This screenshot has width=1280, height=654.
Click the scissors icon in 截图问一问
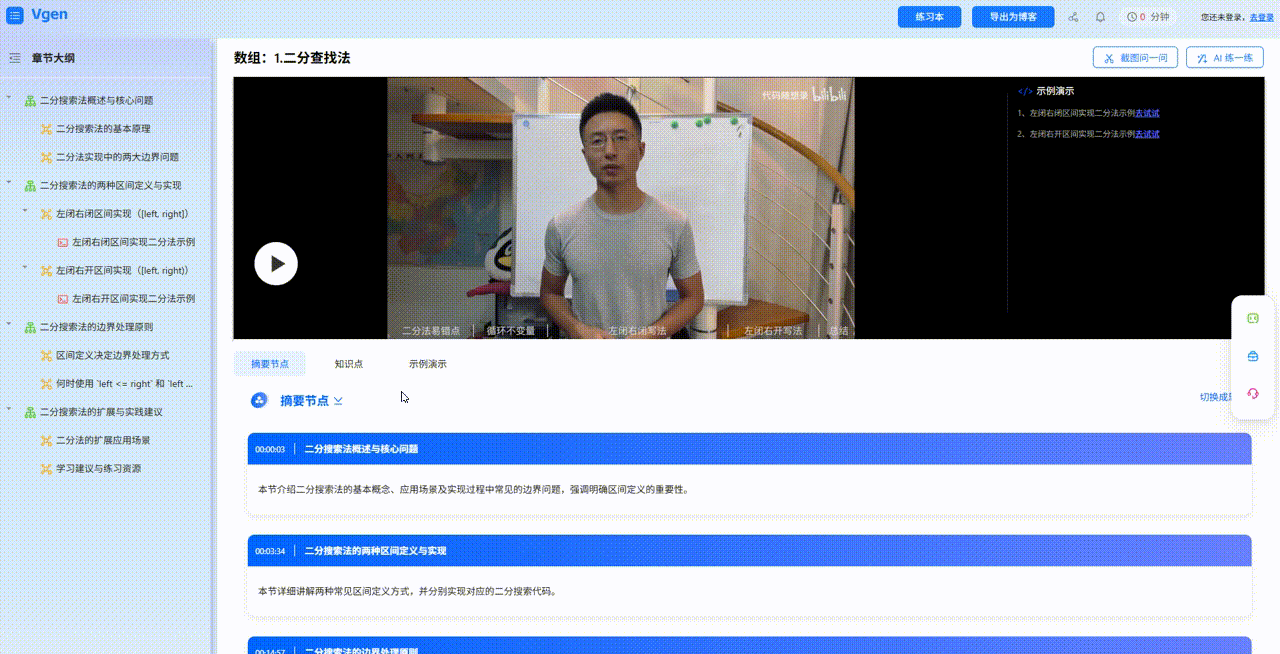pyautogui.click(x=1109, y=58)
